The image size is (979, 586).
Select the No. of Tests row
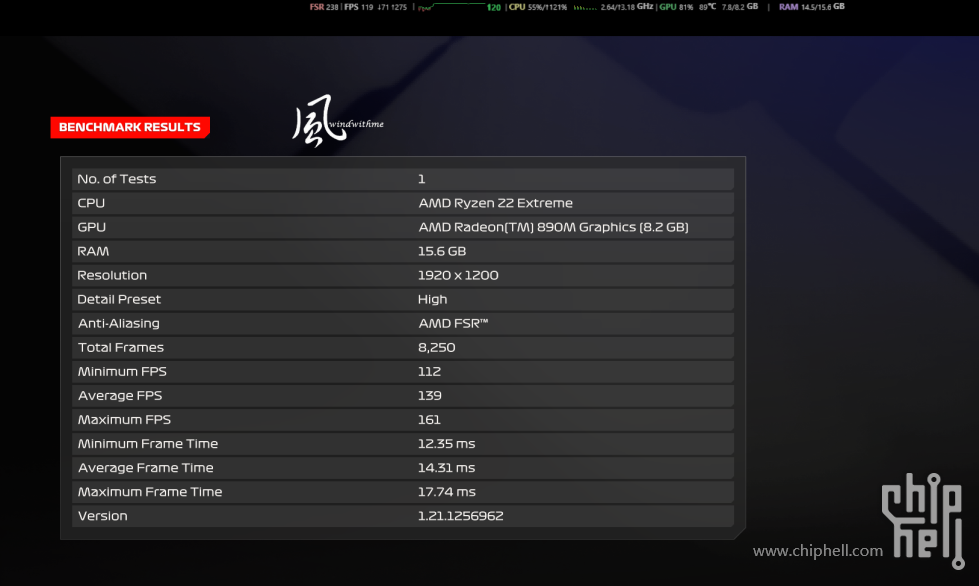click(x=403, y=179)
